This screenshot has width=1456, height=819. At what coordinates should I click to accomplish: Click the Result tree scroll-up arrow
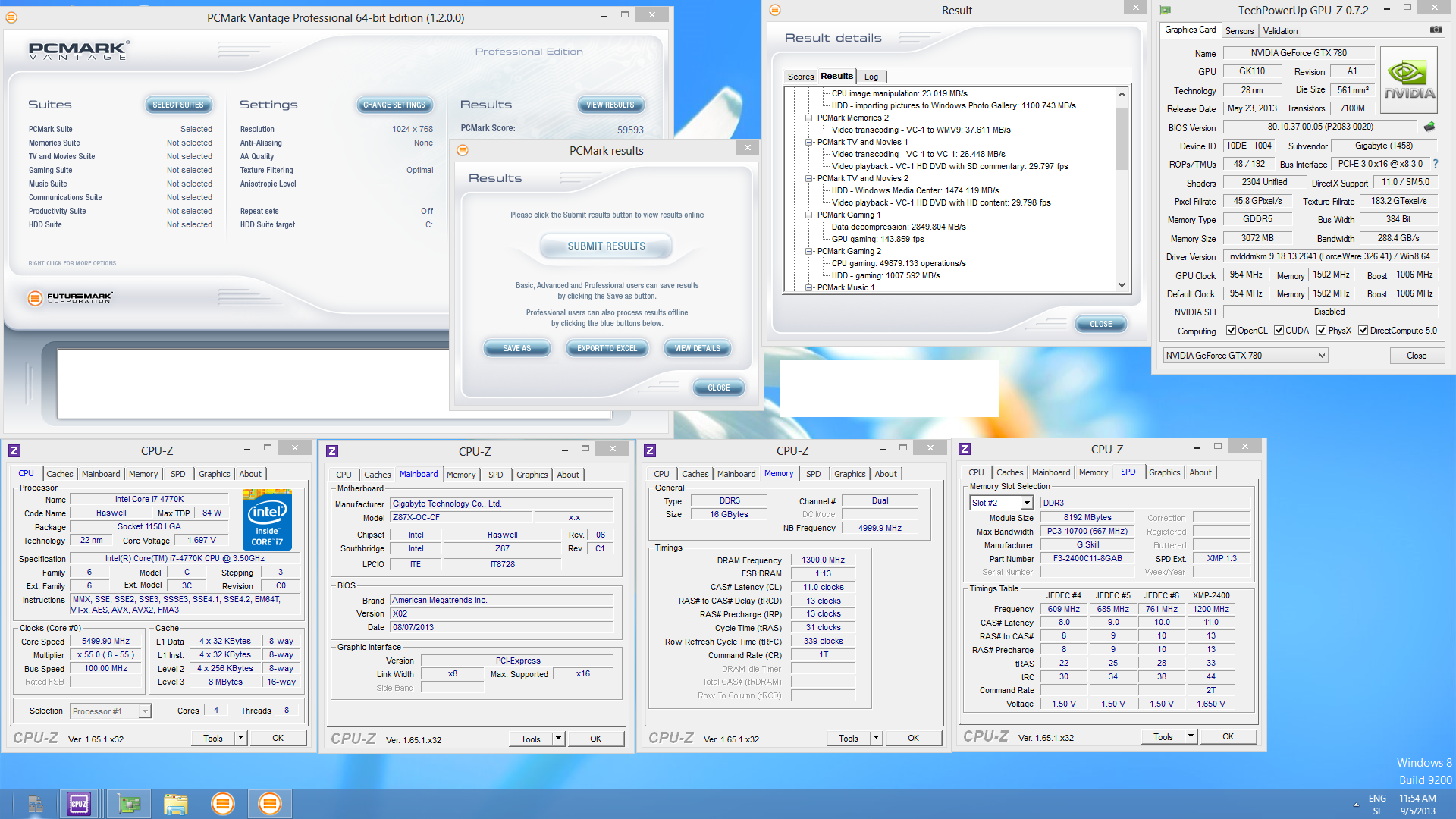1122,94
